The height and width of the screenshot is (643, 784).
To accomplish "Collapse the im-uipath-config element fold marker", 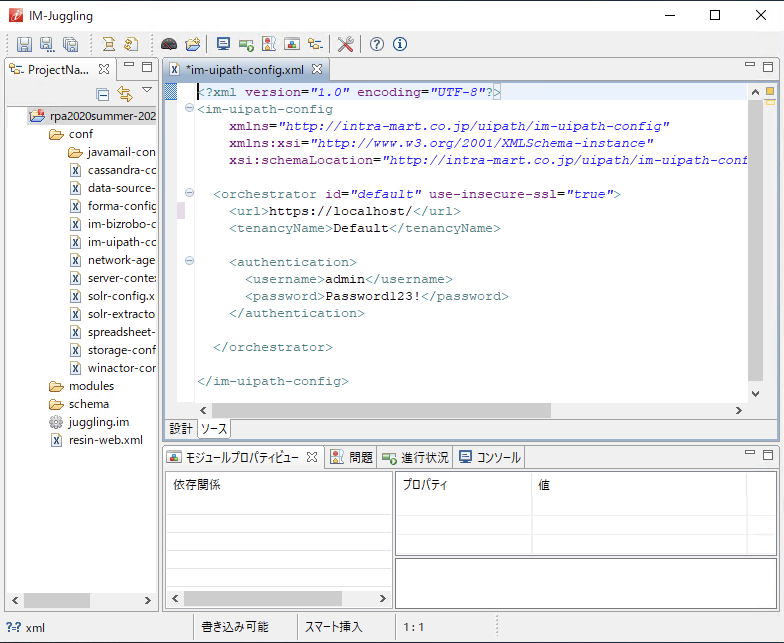I will tap(189, 108).
